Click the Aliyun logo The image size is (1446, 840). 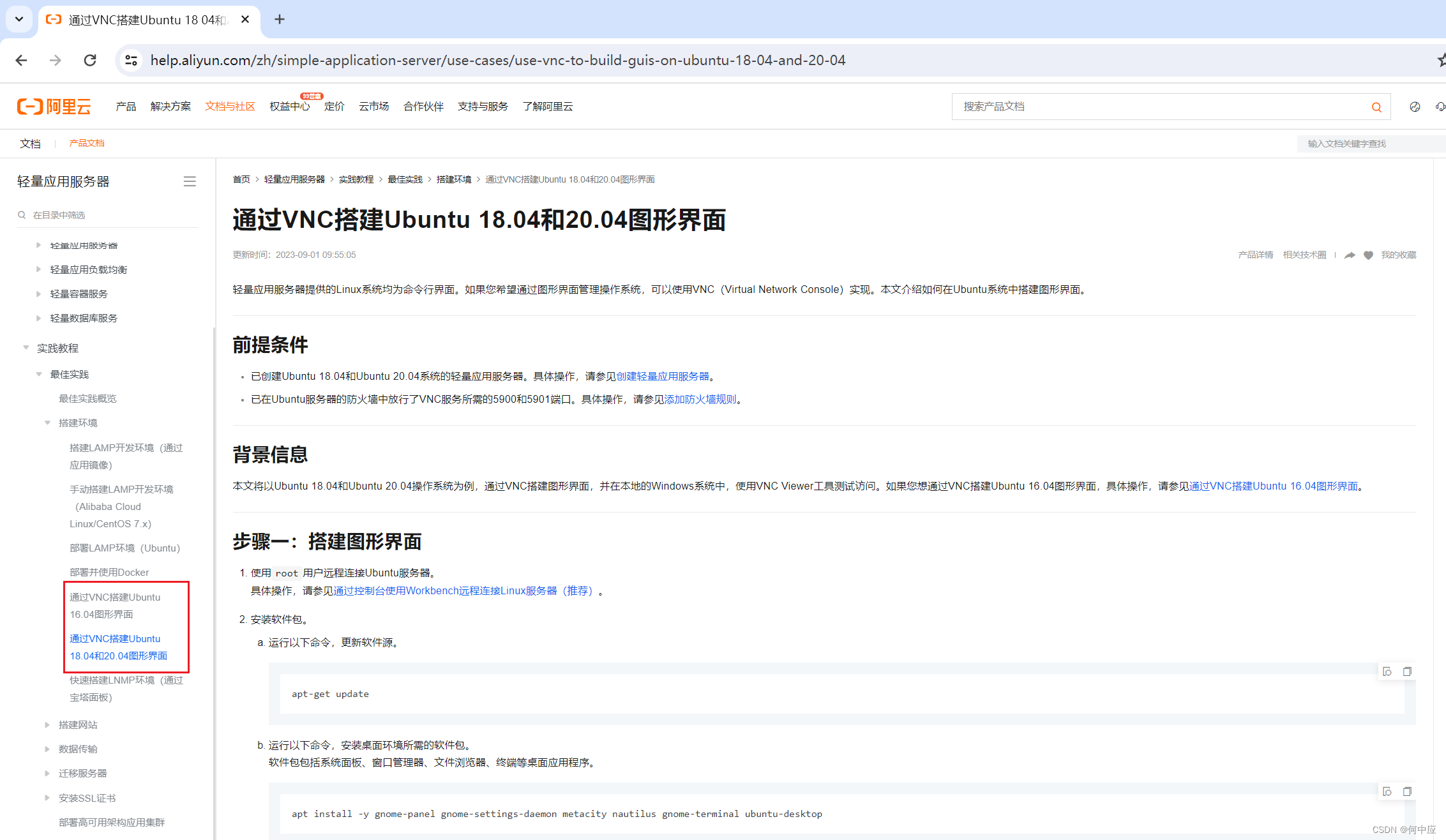(54, 106)
